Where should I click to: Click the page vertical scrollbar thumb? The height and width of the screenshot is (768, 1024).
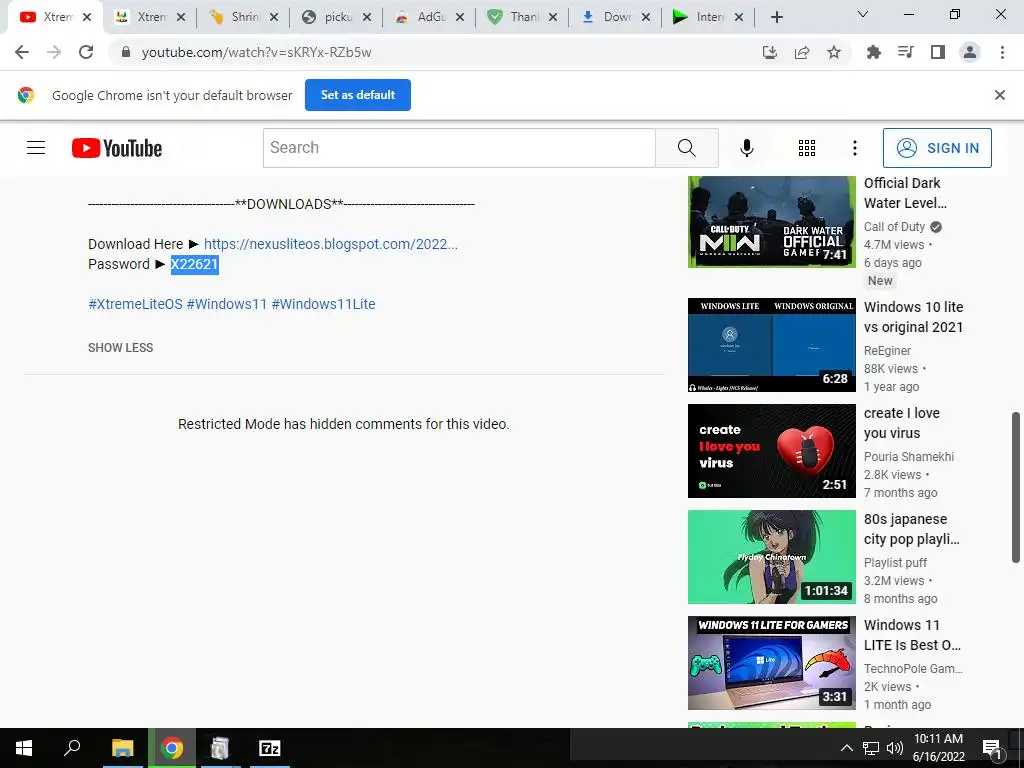point(1016,487)
